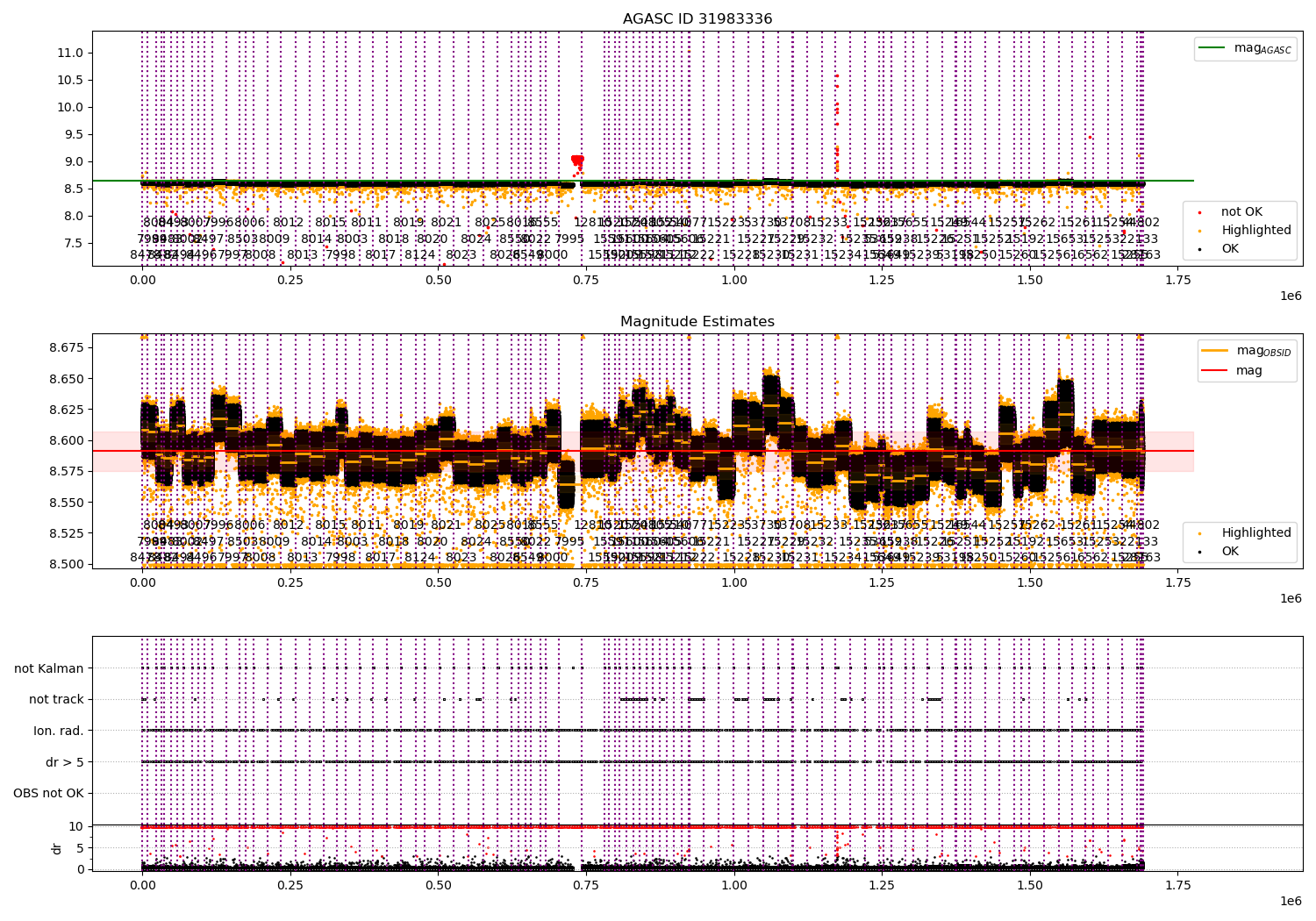
Task: Click the OBS not OK row label
Action: (48, 794)
